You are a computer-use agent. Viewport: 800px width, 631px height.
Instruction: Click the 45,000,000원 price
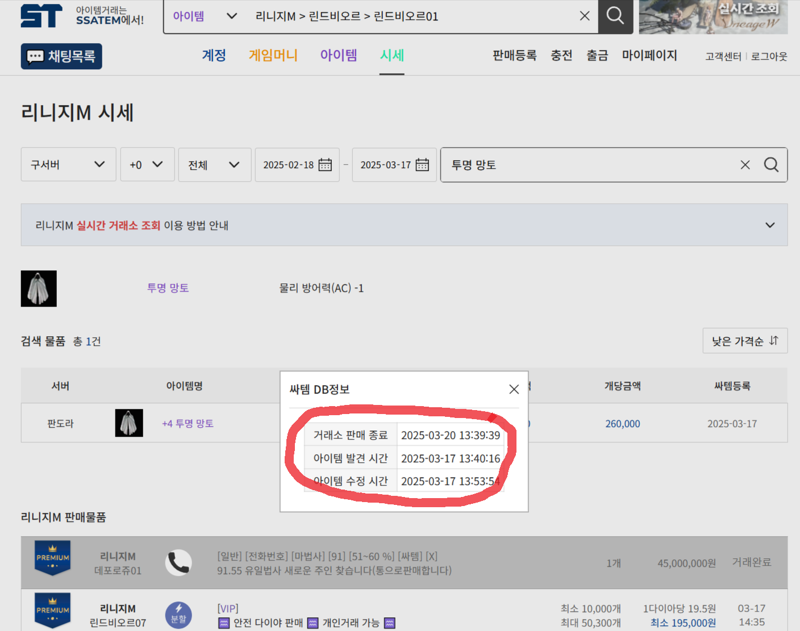687,563
